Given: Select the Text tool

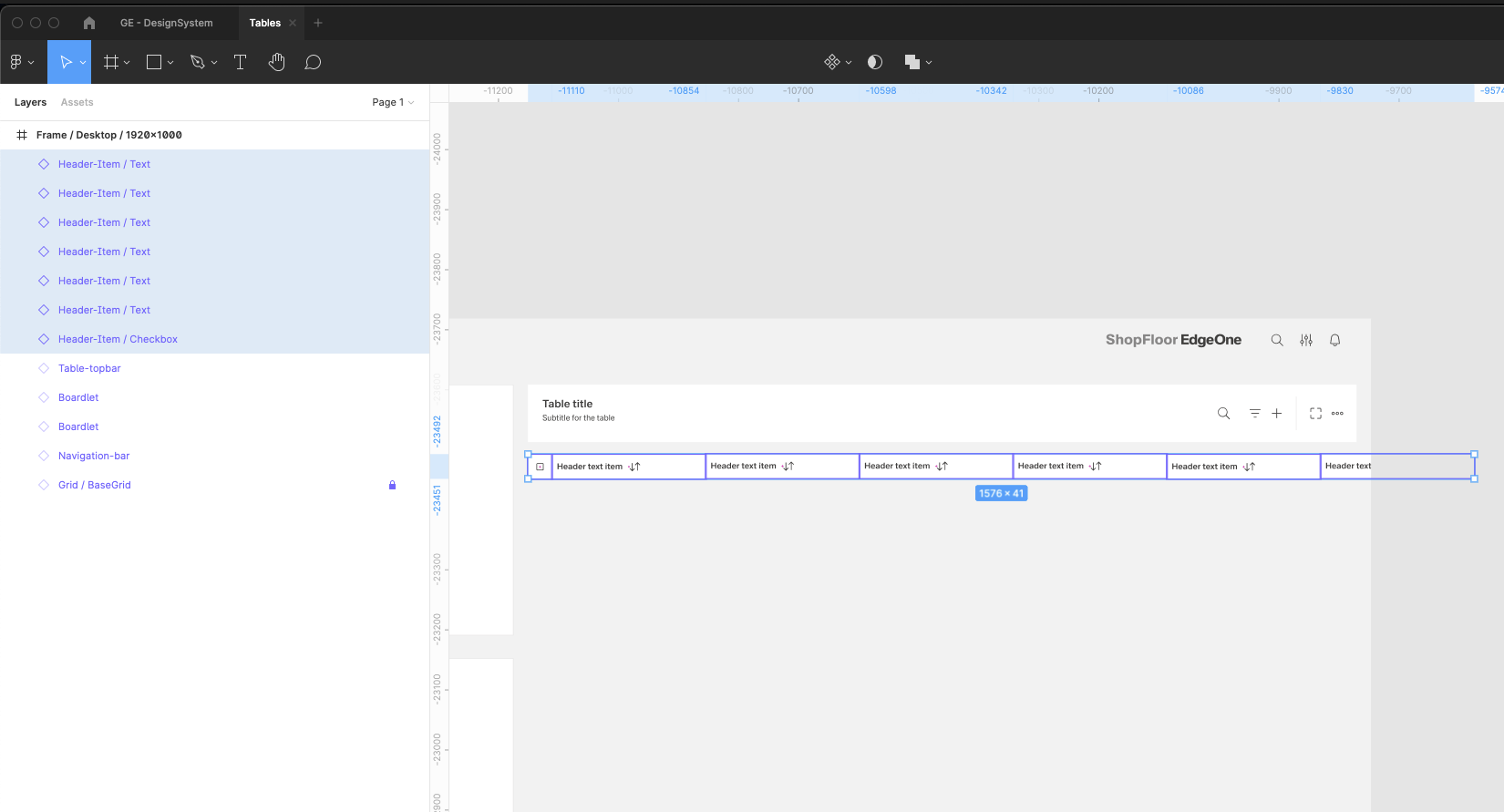Looking at the screenshot, I should pos(240,62).
